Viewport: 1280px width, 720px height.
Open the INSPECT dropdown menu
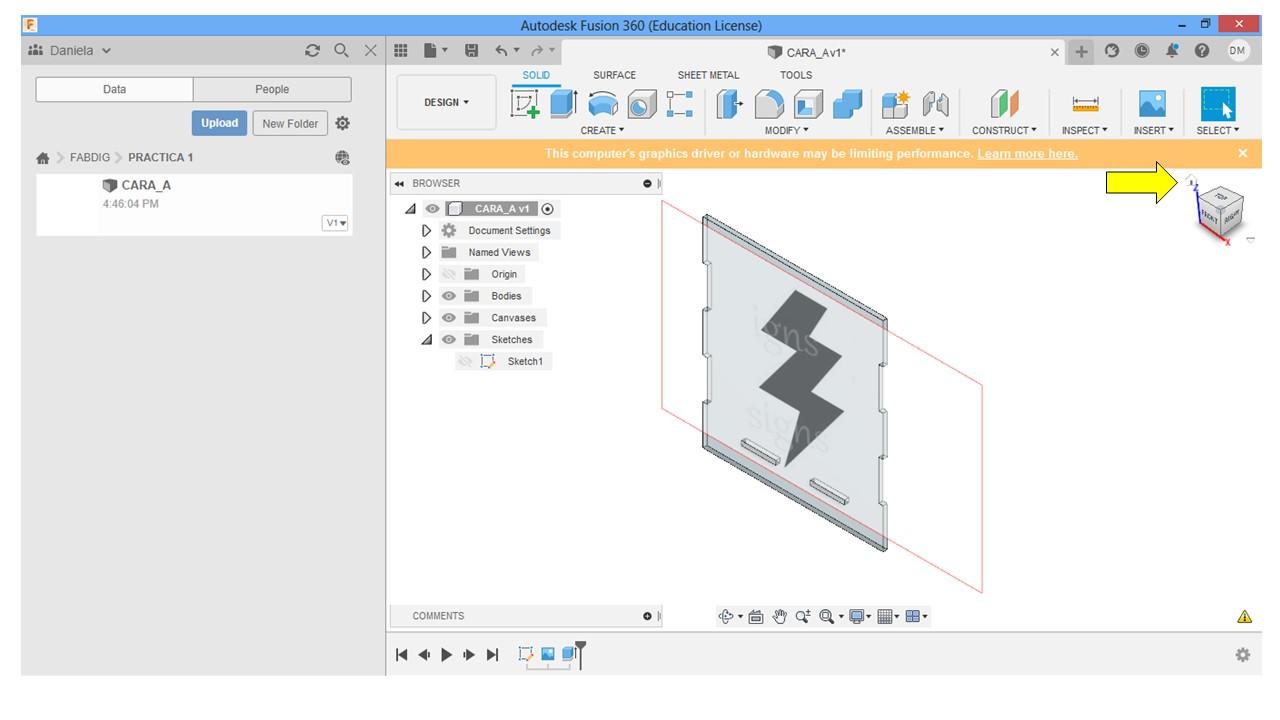click(1085, 130)
